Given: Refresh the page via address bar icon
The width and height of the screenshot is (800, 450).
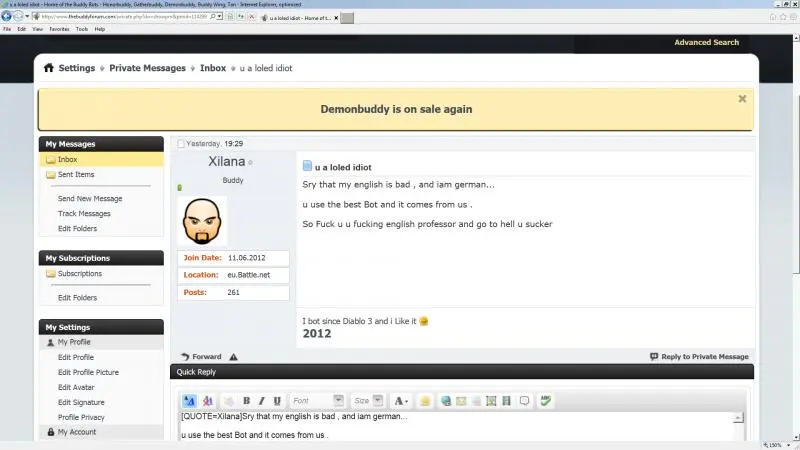Looking at the screenshot, I should click(241, 16).
